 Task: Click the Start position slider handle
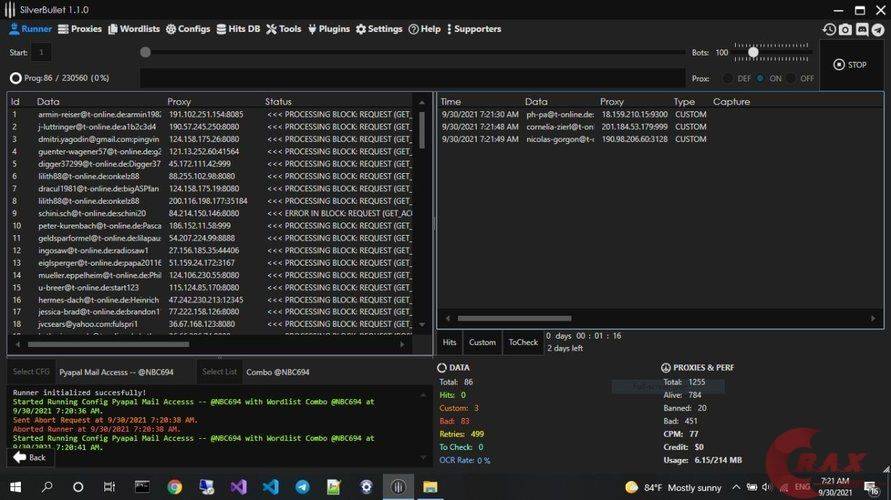(145, 52)
